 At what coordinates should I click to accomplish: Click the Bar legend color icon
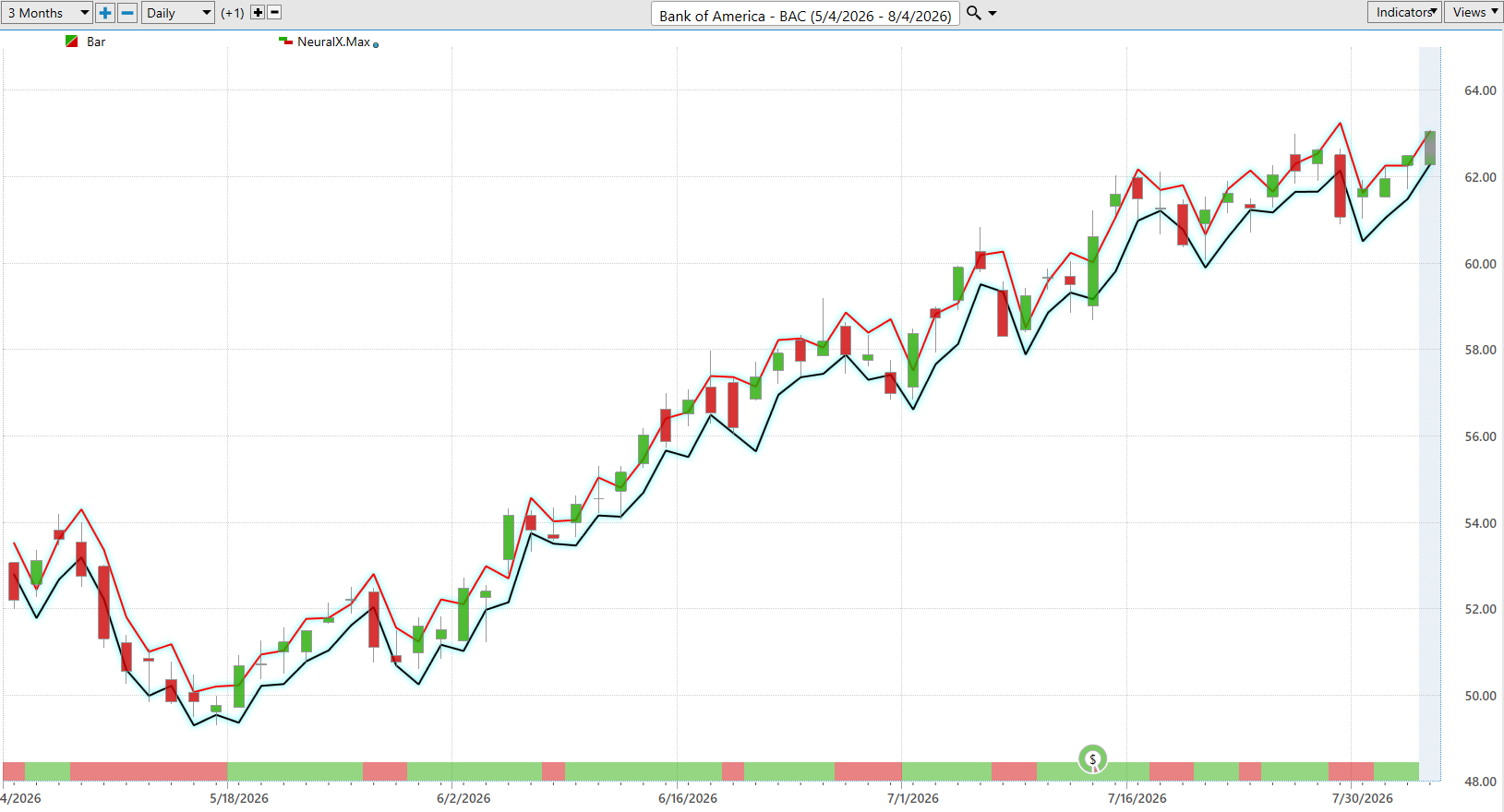click(71, 42)
